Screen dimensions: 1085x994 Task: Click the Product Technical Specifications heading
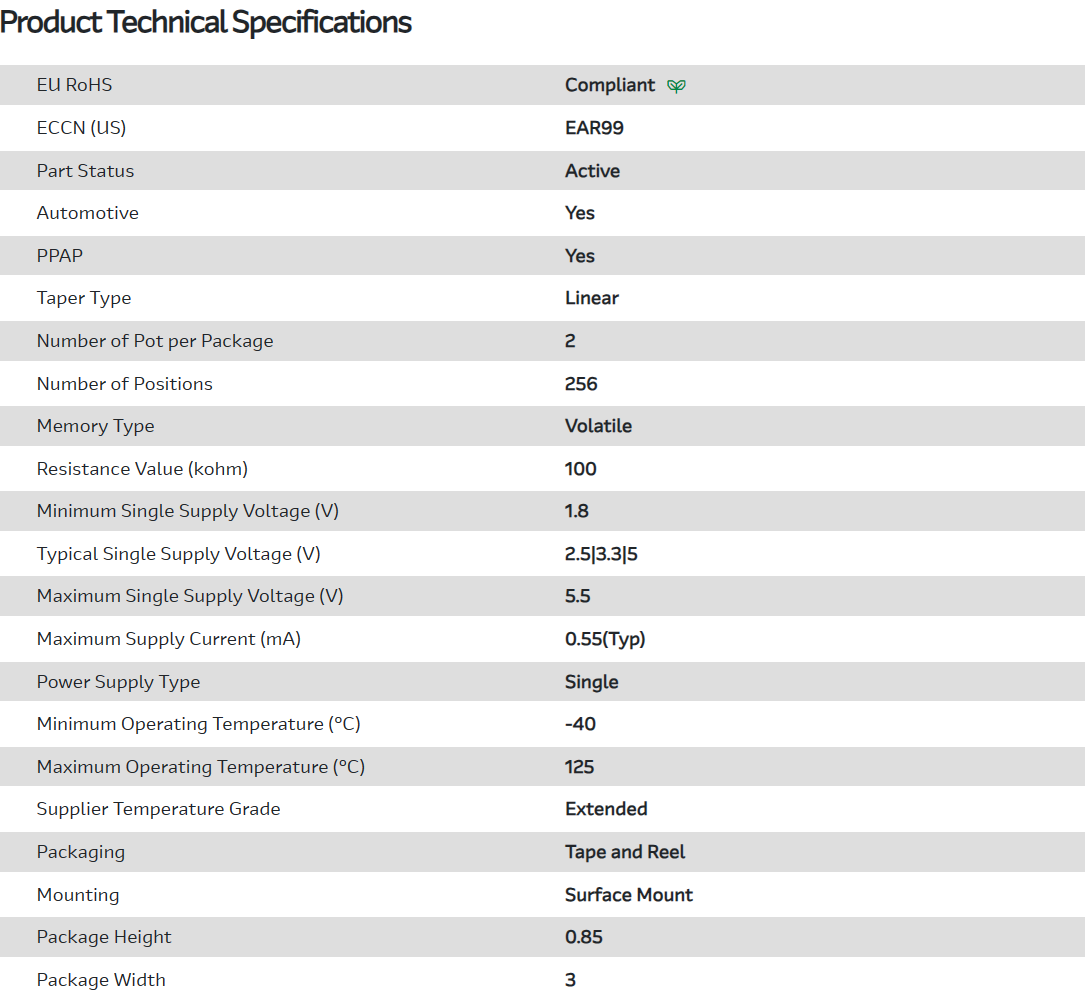coord(206,22)
